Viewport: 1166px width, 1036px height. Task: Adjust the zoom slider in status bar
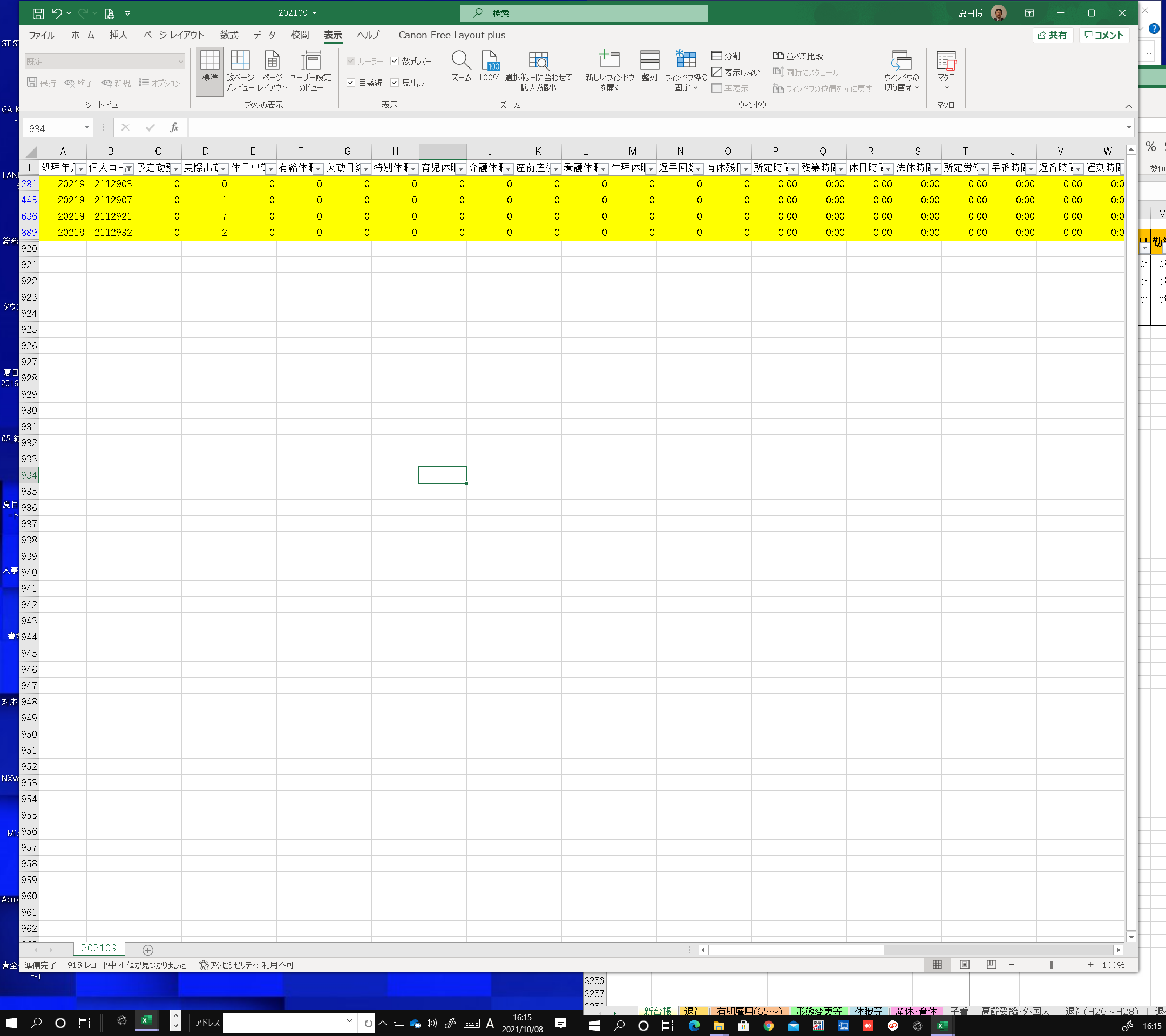click(x=1051, y=965)
